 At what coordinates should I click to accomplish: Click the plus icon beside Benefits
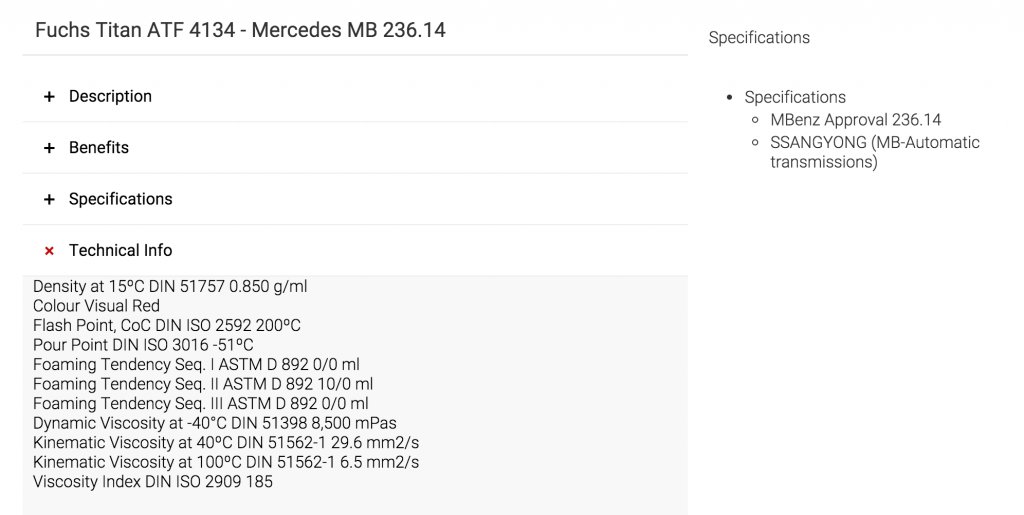pos(49,148)
